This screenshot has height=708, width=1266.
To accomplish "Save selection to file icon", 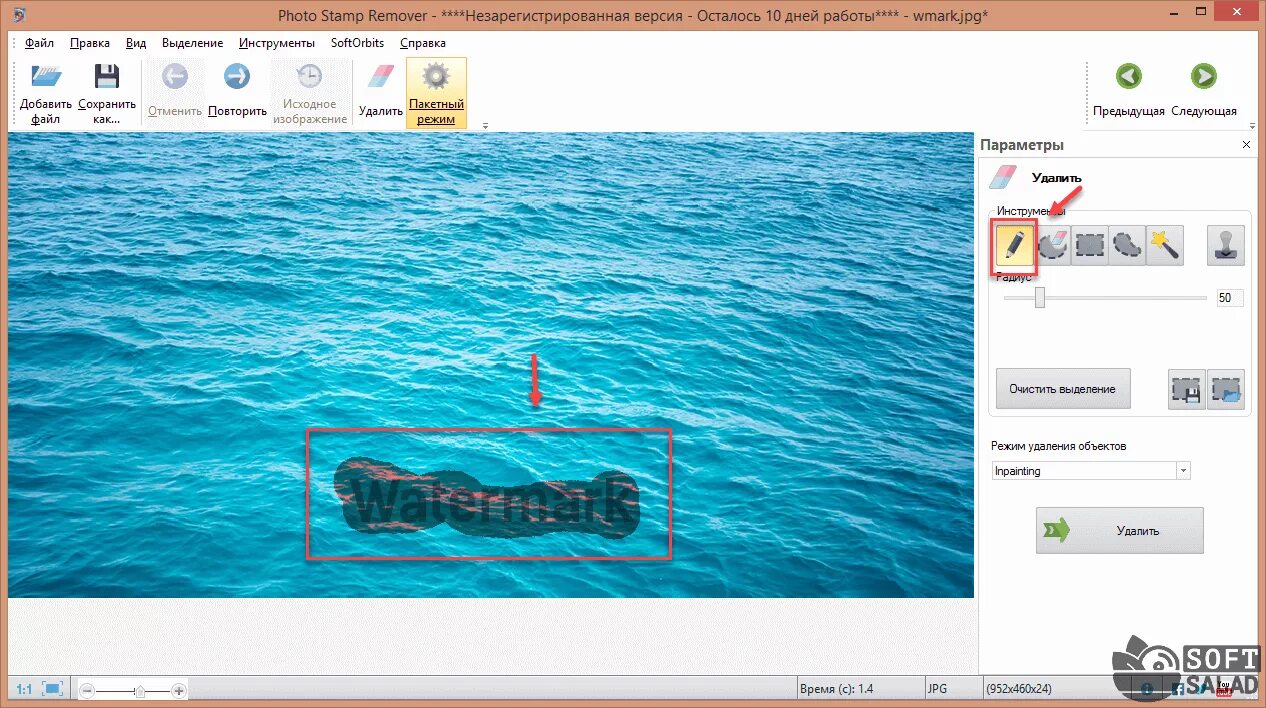I will coord(1187,389).
